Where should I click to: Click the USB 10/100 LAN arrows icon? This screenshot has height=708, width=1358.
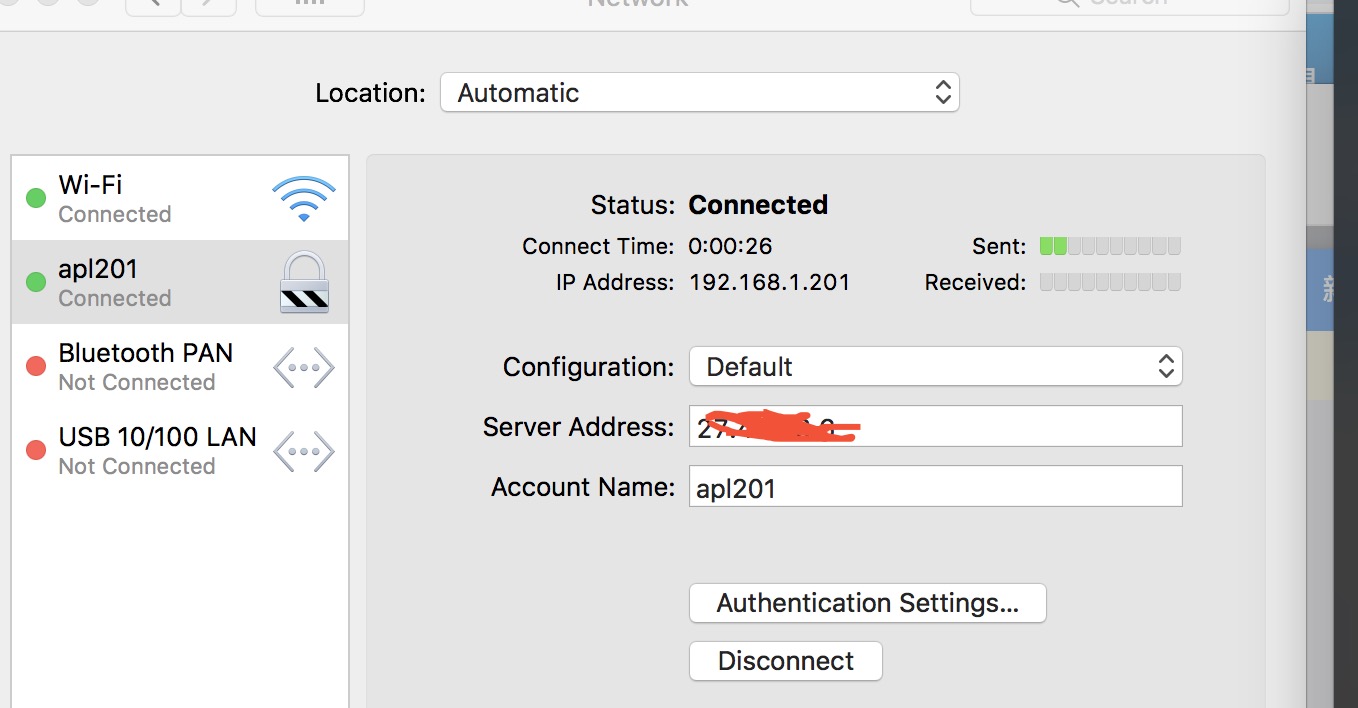pos(303,451)
